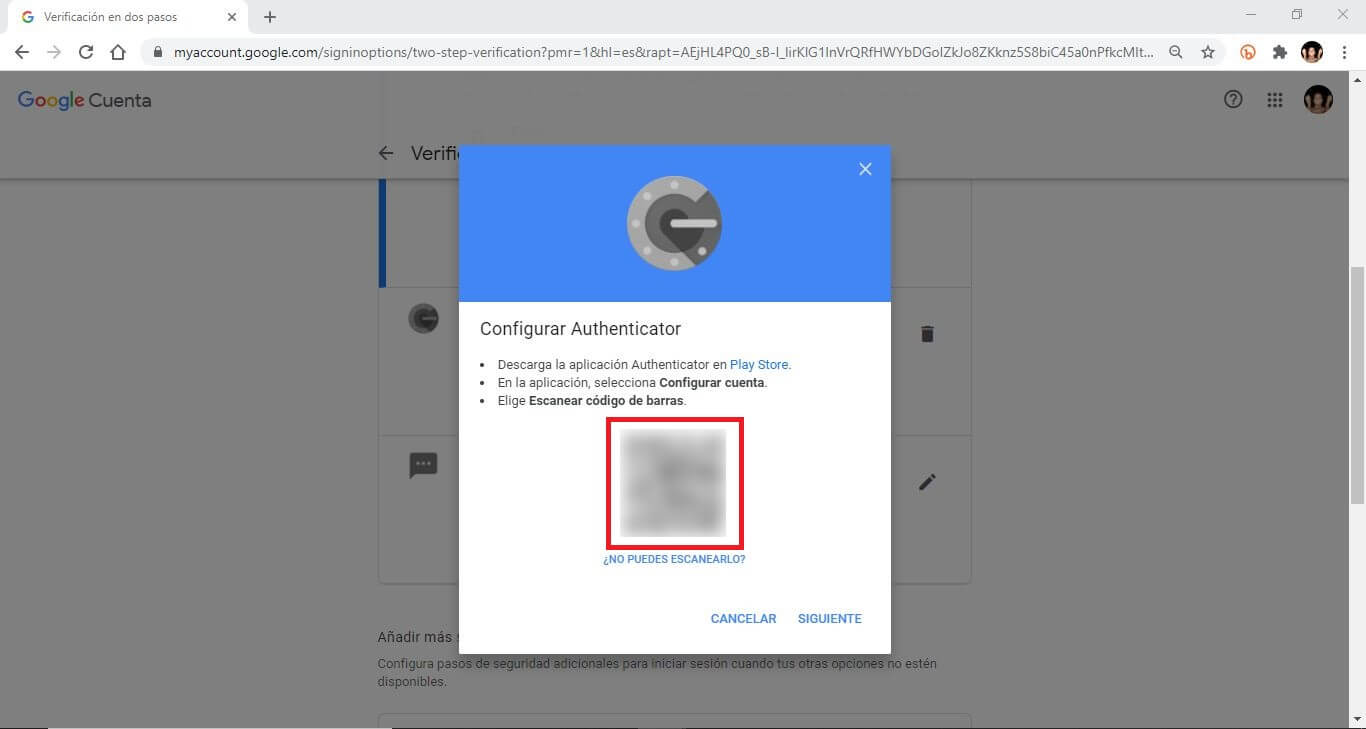Open a new browser tab
The height and width of the screenshot is (729, 1366).
coord(270,17)
